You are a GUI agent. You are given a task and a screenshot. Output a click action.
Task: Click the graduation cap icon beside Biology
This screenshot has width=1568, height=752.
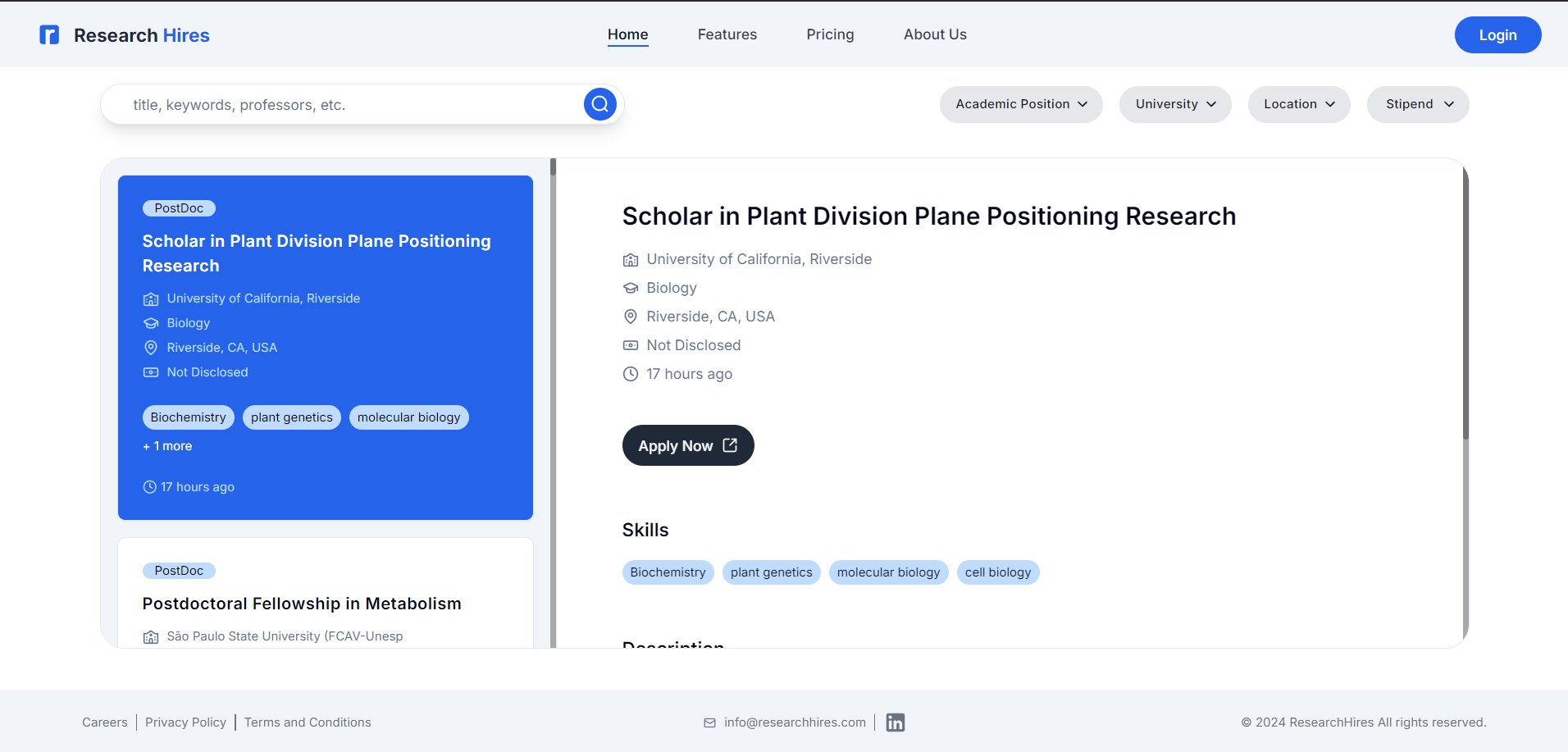[x=630, y=288]
